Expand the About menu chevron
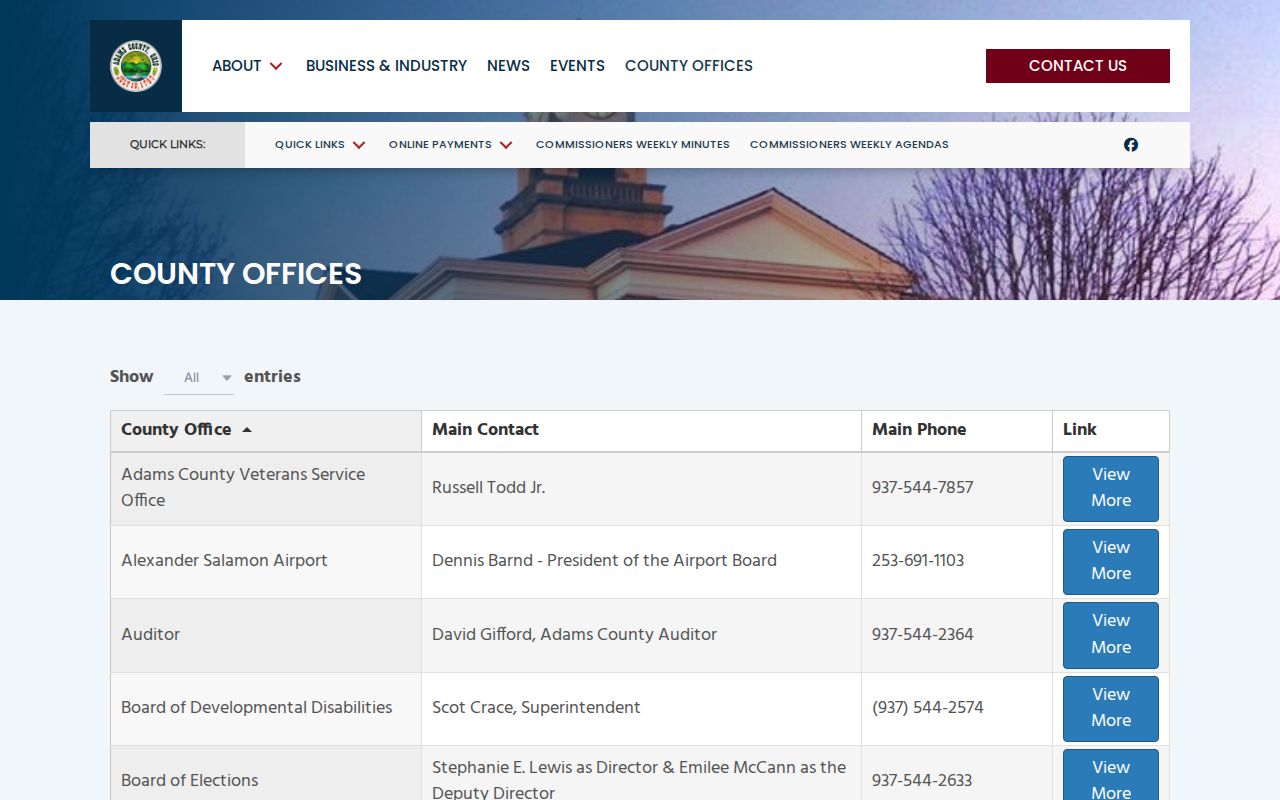The image size is (1280, 800). pos(276,66)
